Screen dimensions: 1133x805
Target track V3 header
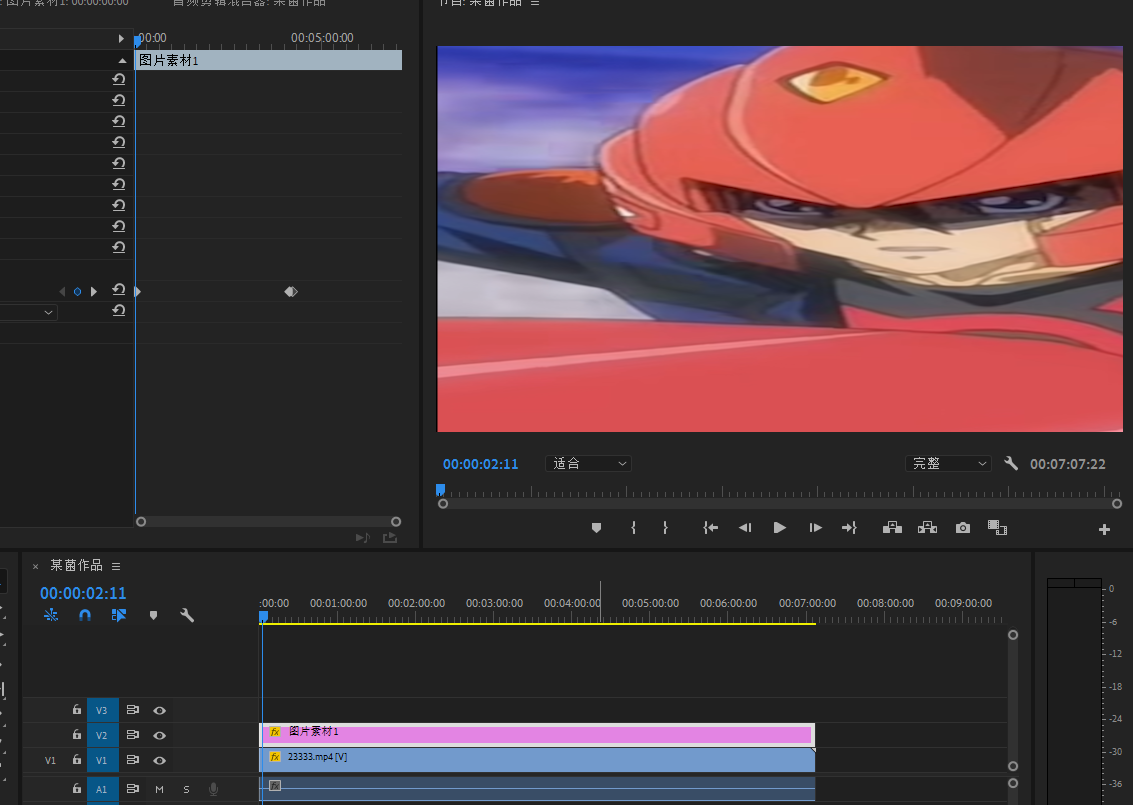coord(102,710)
